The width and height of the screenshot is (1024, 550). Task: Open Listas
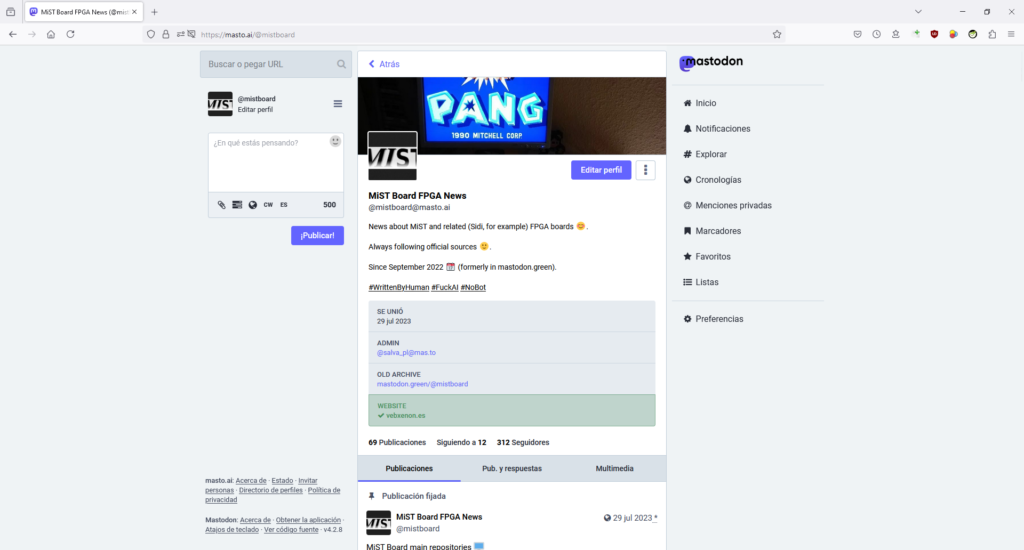[x=701, y=282]
